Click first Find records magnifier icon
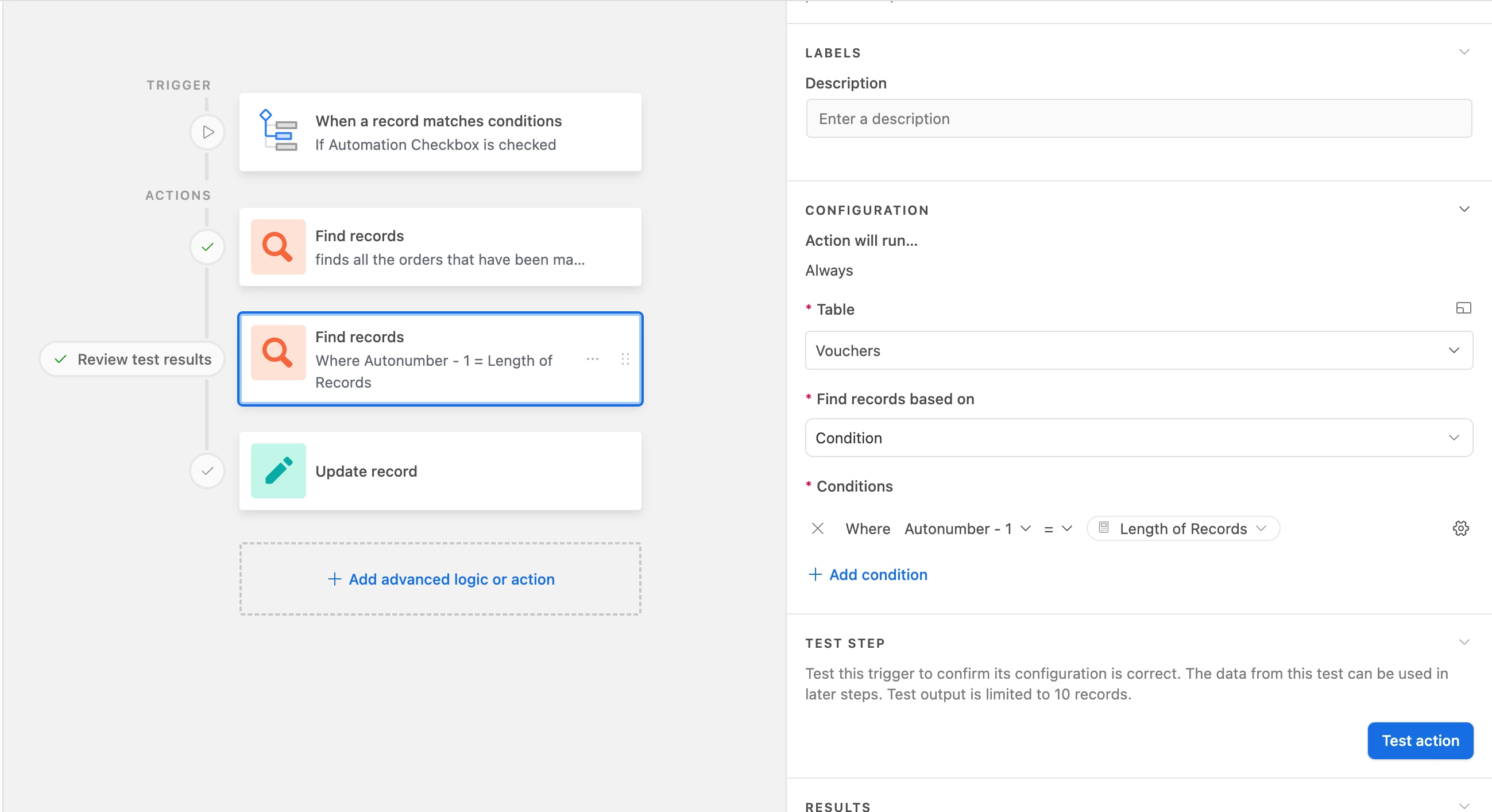Viewport: 1492px width, 812px height. click(x=278, y=247)
